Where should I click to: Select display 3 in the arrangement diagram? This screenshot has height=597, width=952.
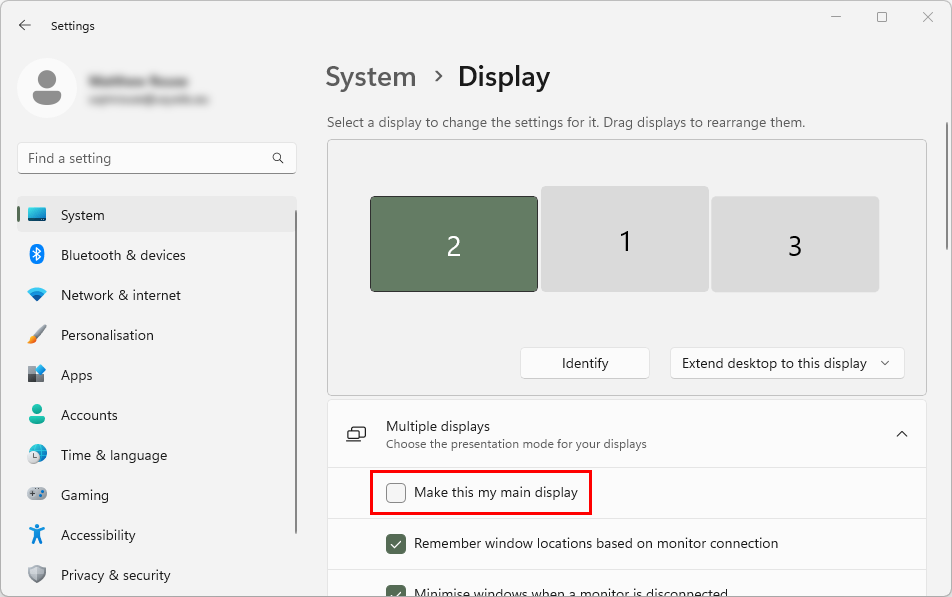[795, 243]
